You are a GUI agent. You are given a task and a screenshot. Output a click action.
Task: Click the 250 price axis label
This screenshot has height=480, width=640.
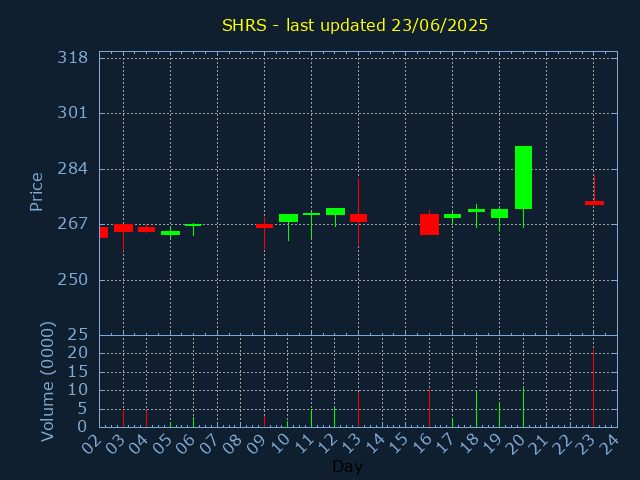[73, 280]
